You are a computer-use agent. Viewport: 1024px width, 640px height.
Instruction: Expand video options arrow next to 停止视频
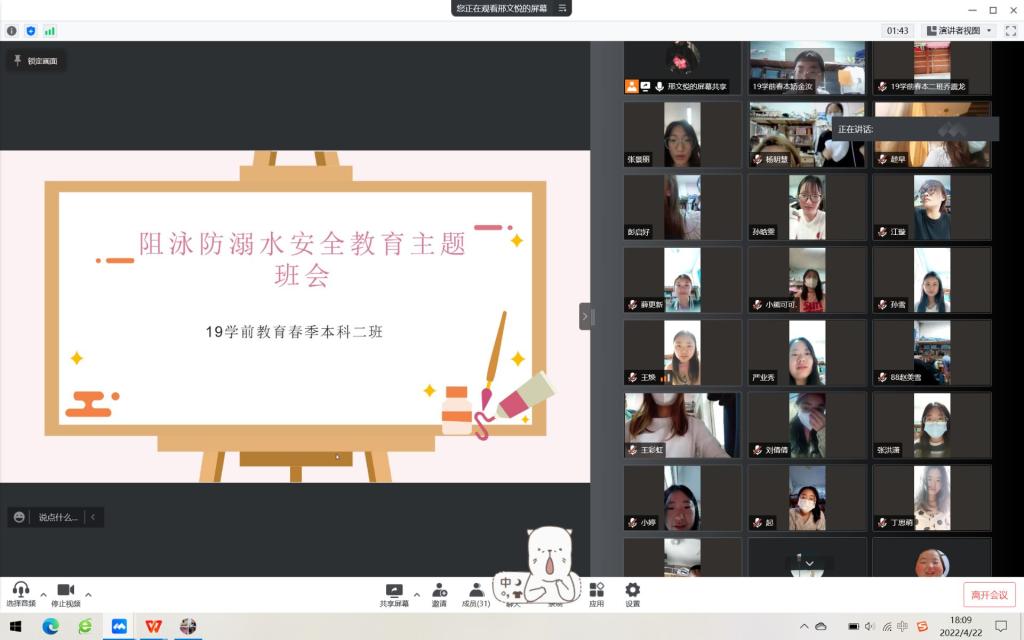[x=88, y=594]
